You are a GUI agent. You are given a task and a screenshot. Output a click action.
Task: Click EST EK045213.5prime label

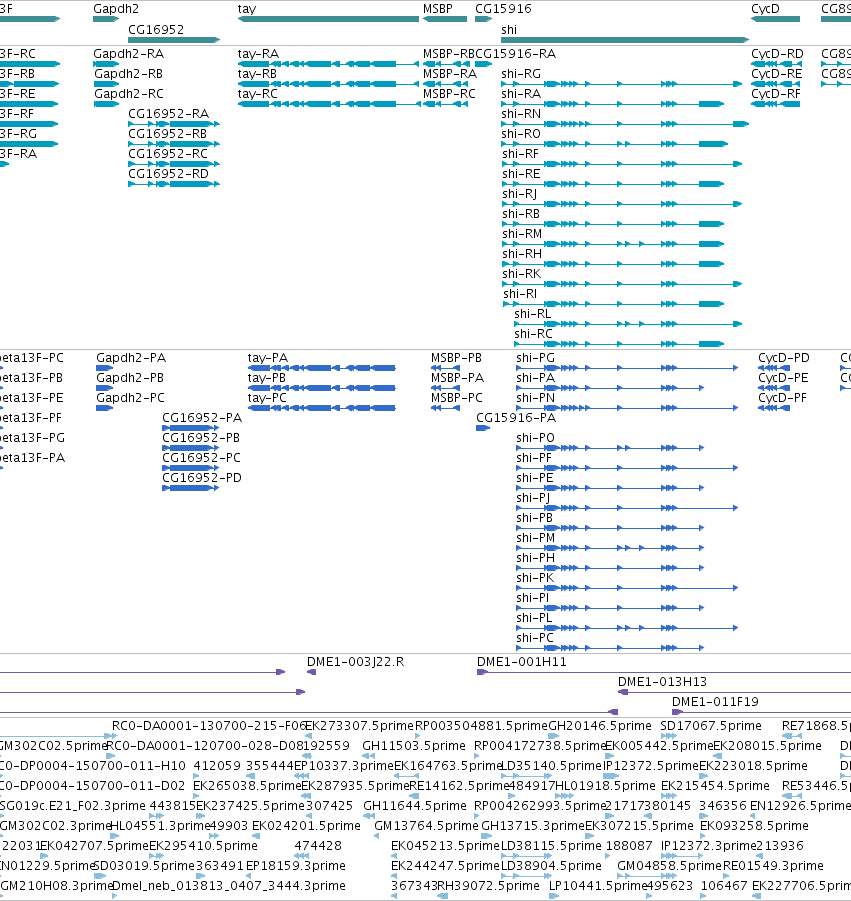click(x=445, y=845)
